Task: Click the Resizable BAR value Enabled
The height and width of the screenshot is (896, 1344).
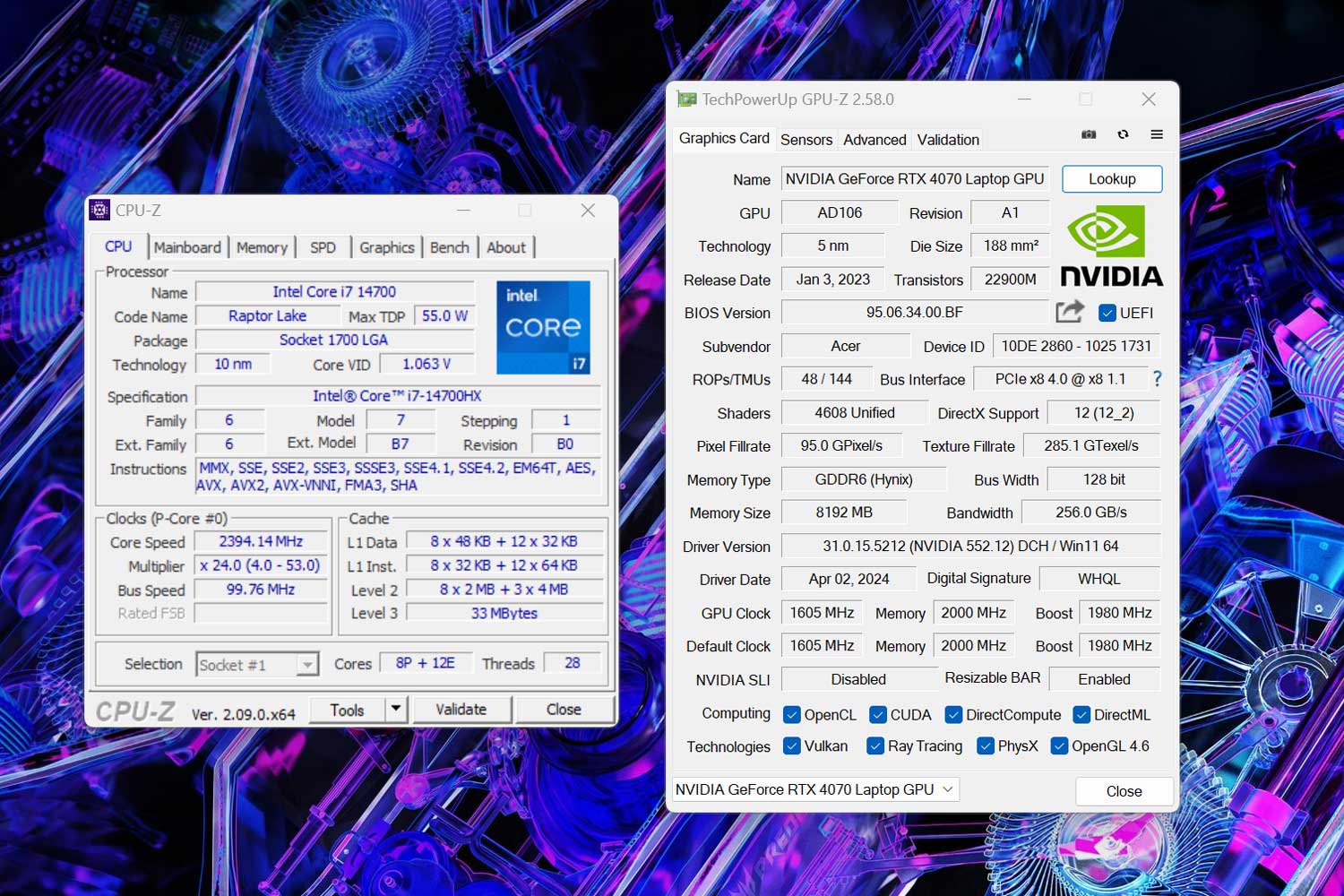Action: coord(1105,679)
